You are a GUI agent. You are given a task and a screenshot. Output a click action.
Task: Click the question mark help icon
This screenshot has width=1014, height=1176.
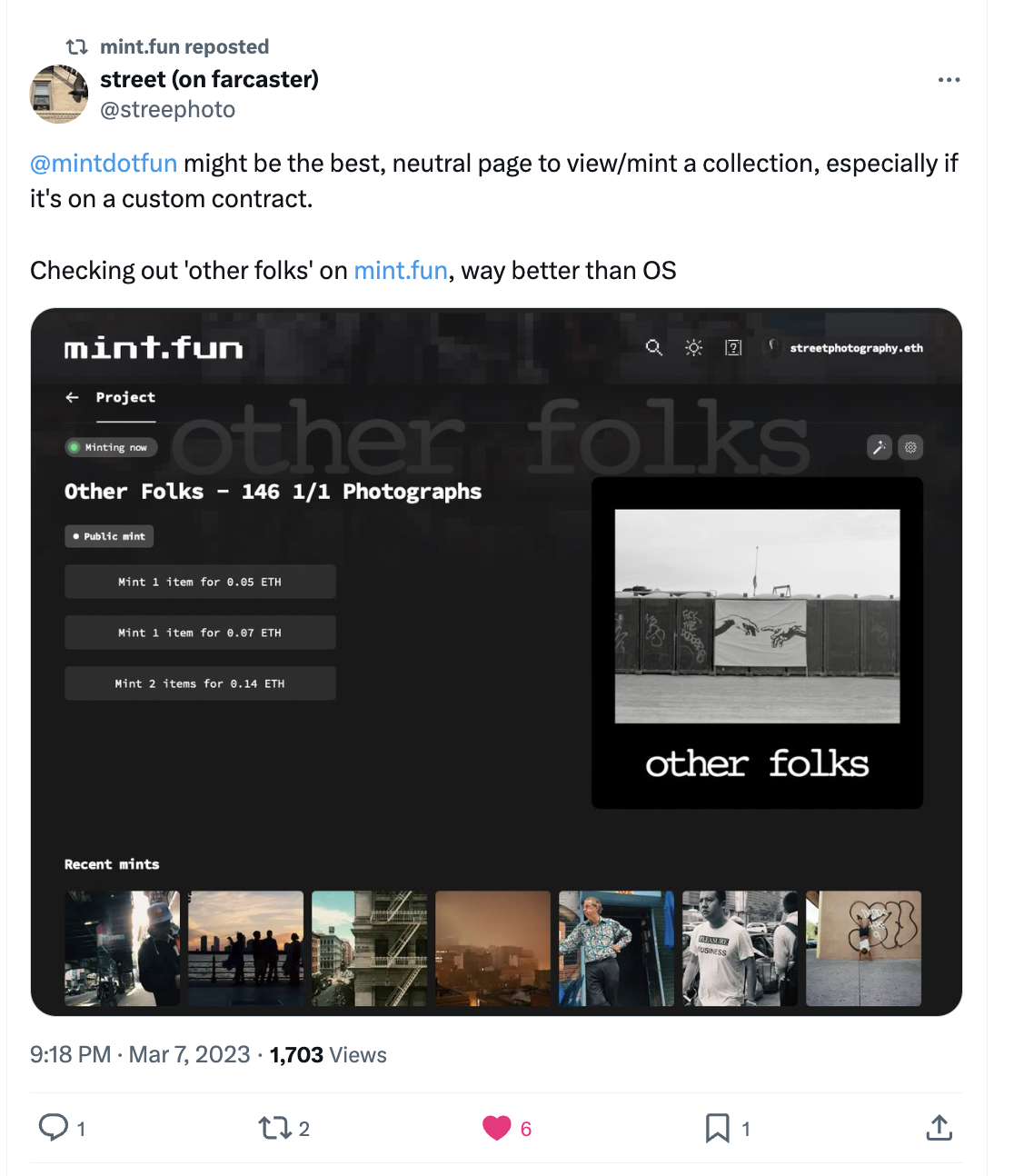pyautogui.click(x=733, y=347)
